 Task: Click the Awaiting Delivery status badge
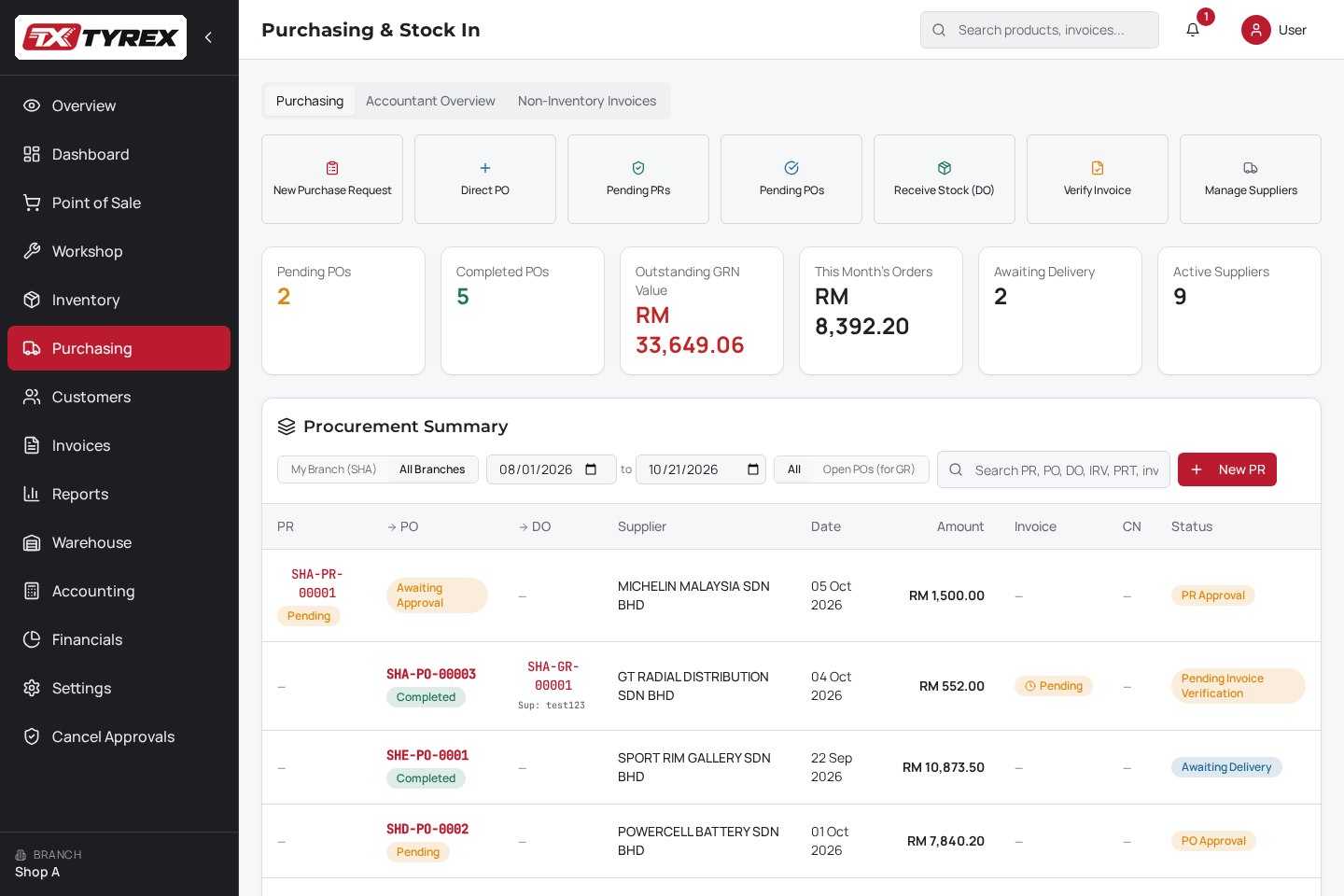pyautogui.click(x=1226, y=767)
